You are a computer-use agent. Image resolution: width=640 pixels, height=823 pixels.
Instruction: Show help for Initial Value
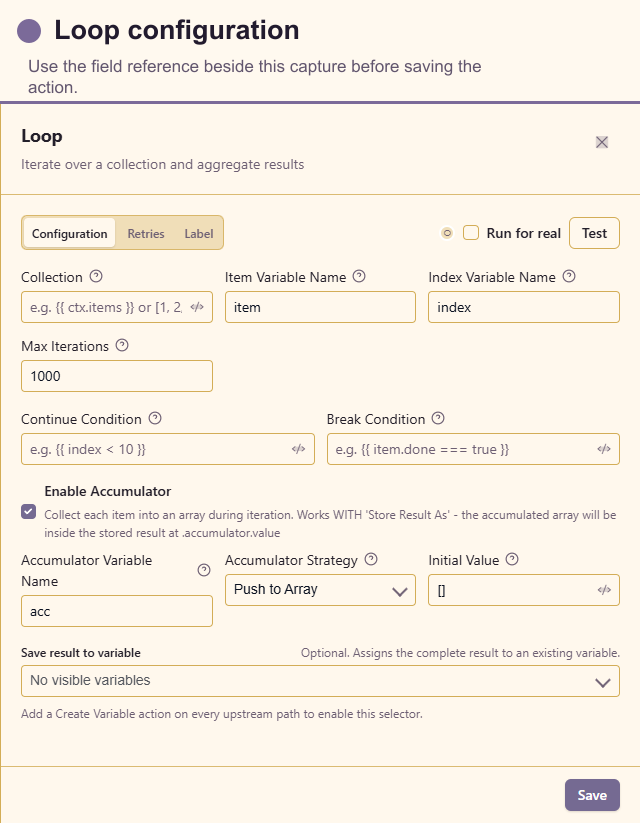coord(512,559)
